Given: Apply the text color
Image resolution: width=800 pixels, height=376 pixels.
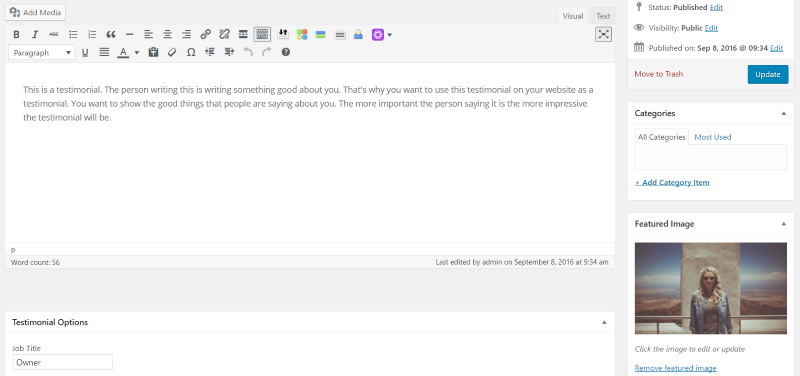Looking at the screenshot, I should coord(123,52).
